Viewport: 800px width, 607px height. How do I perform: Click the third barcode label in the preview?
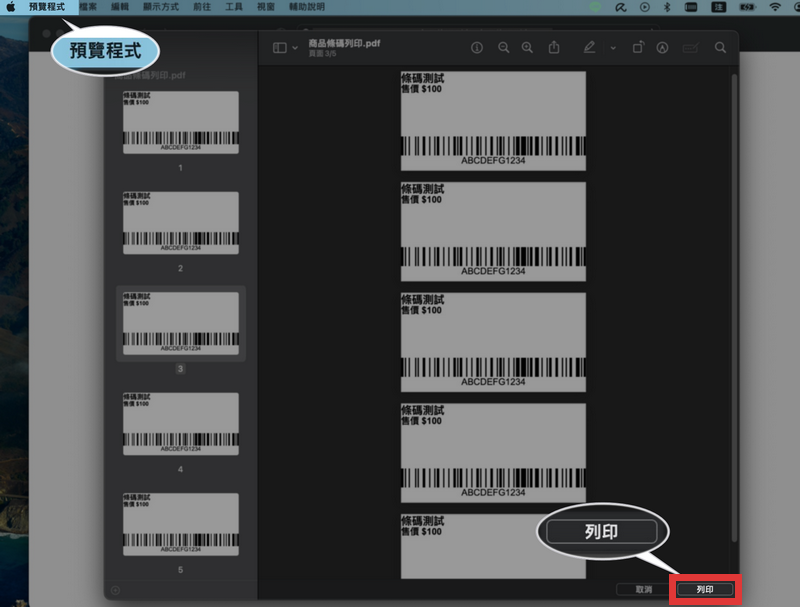click(493, 342)
